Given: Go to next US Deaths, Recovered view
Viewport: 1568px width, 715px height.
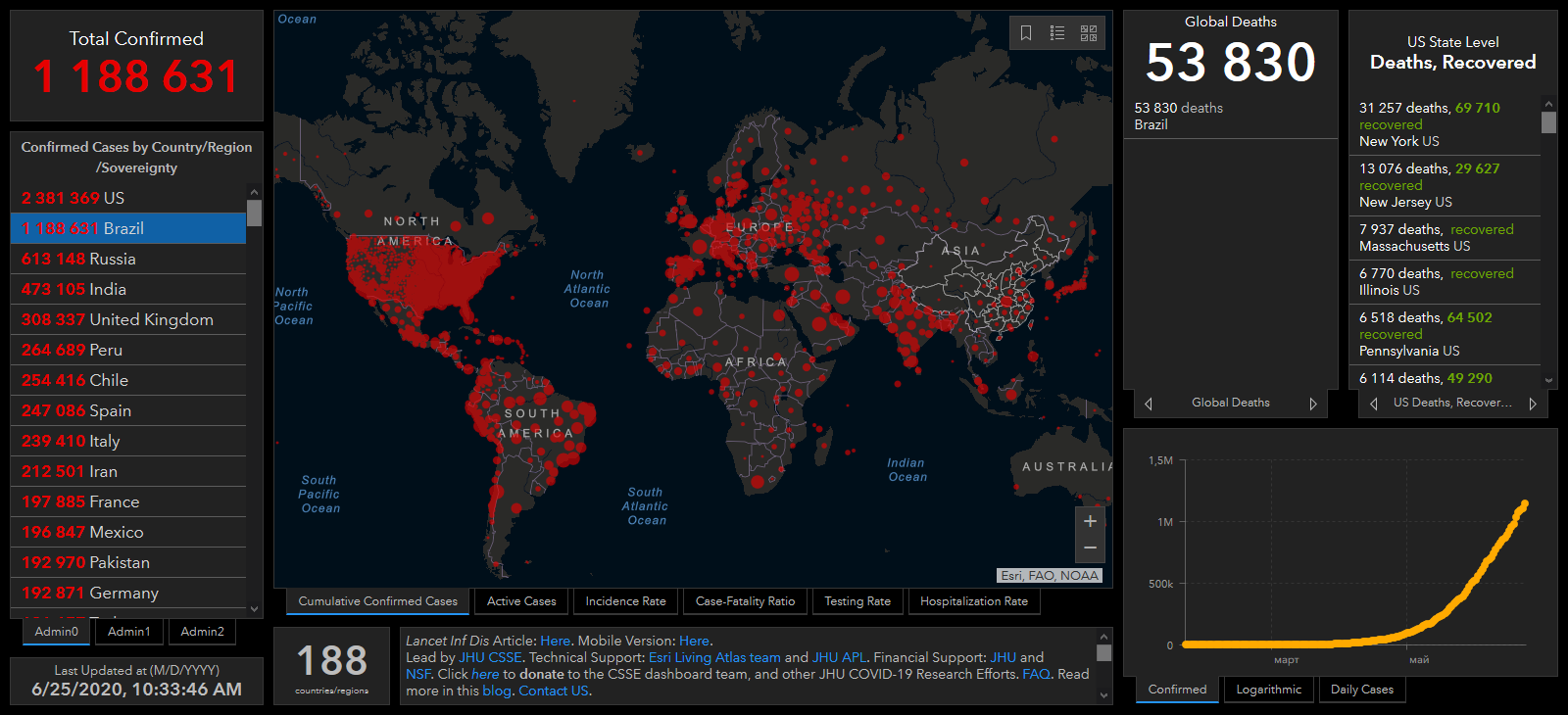Looking at the screenshot, I should point(1533,404).
